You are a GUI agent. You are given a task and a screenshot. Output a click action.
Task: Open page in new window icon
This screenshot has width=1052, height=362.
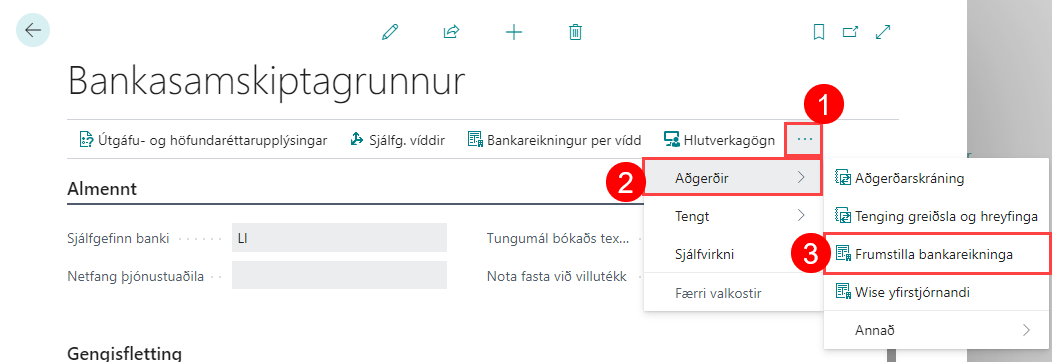[851, 32]
